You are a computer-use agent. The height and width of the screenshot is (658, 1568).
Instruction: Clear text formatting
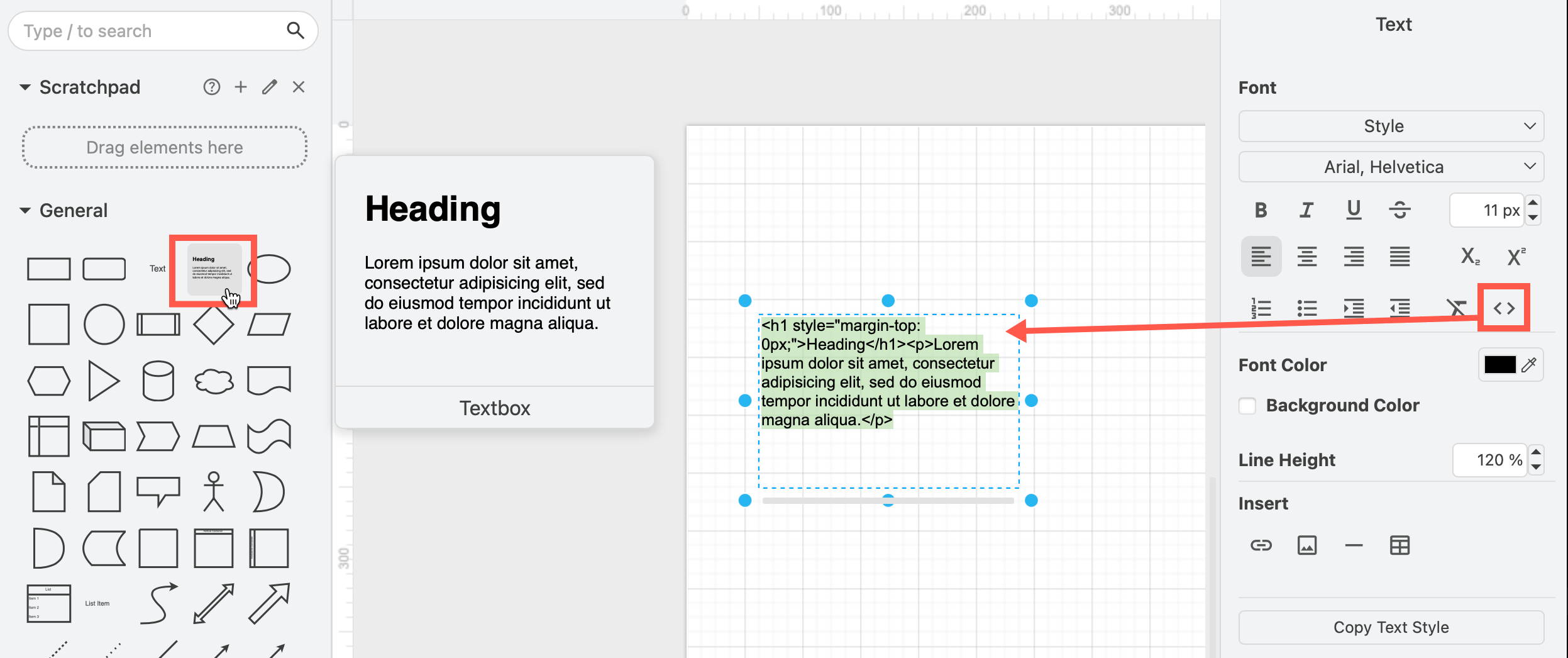tap(1456, 308)
